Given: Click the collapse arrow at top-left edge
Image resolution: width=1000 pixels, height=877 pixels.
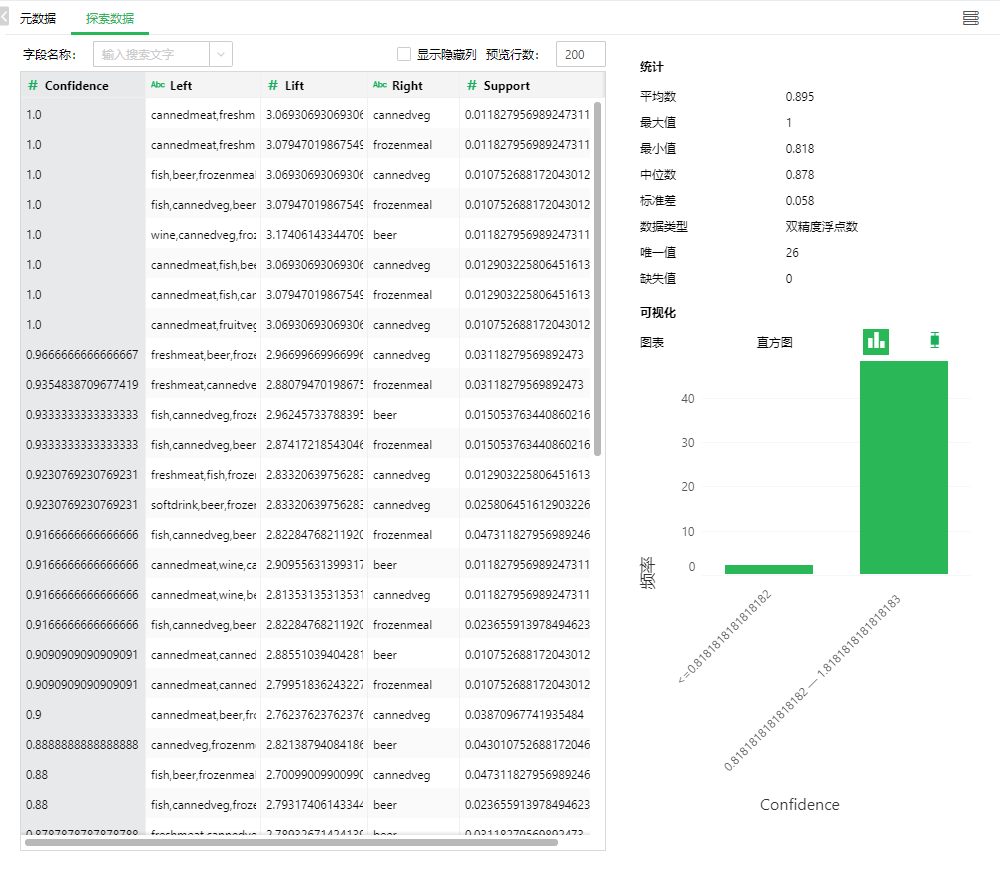Looking at the screenshot, I should [x=4, y=18].
